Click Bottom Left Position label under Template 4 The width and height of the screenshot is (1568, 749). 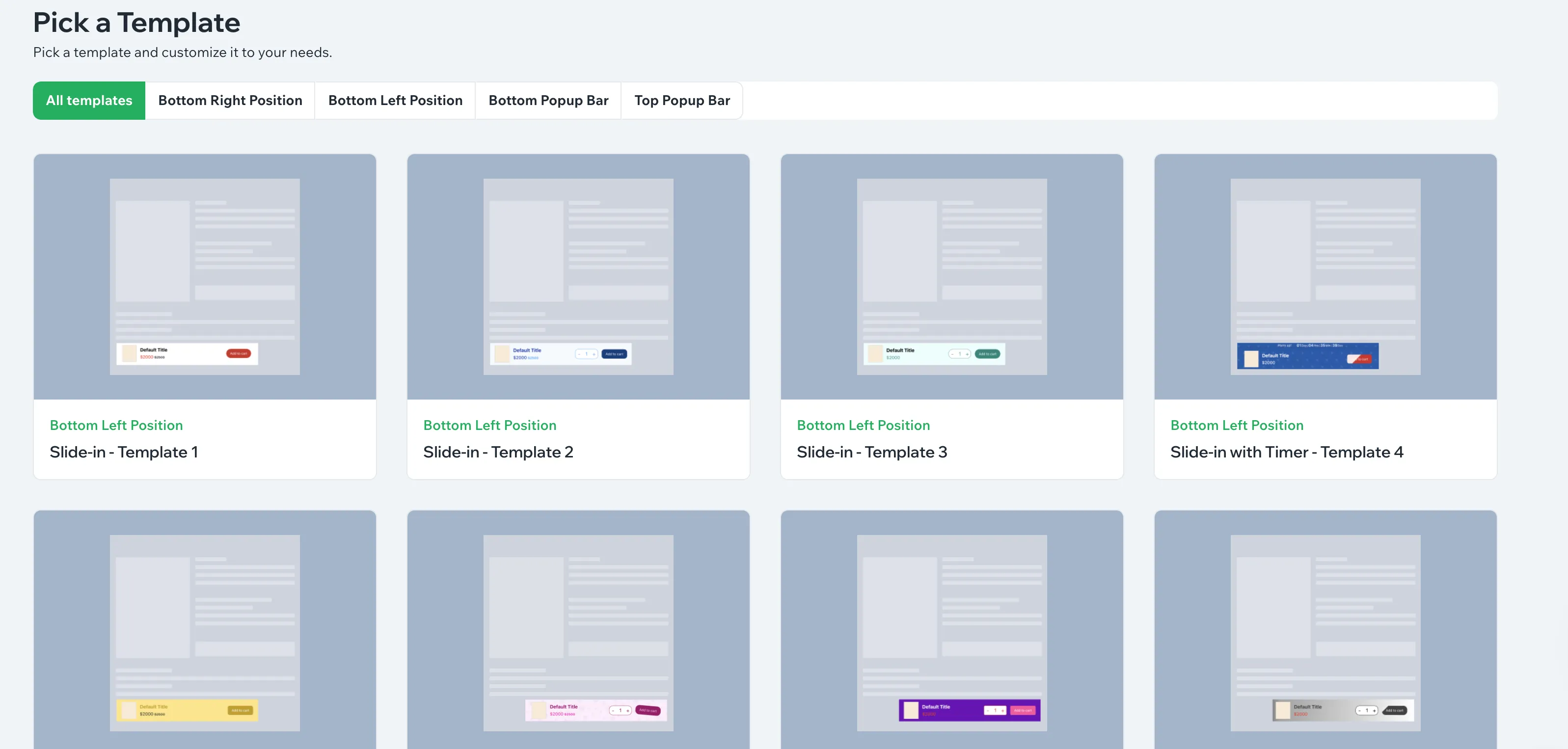click(1236, 426)
